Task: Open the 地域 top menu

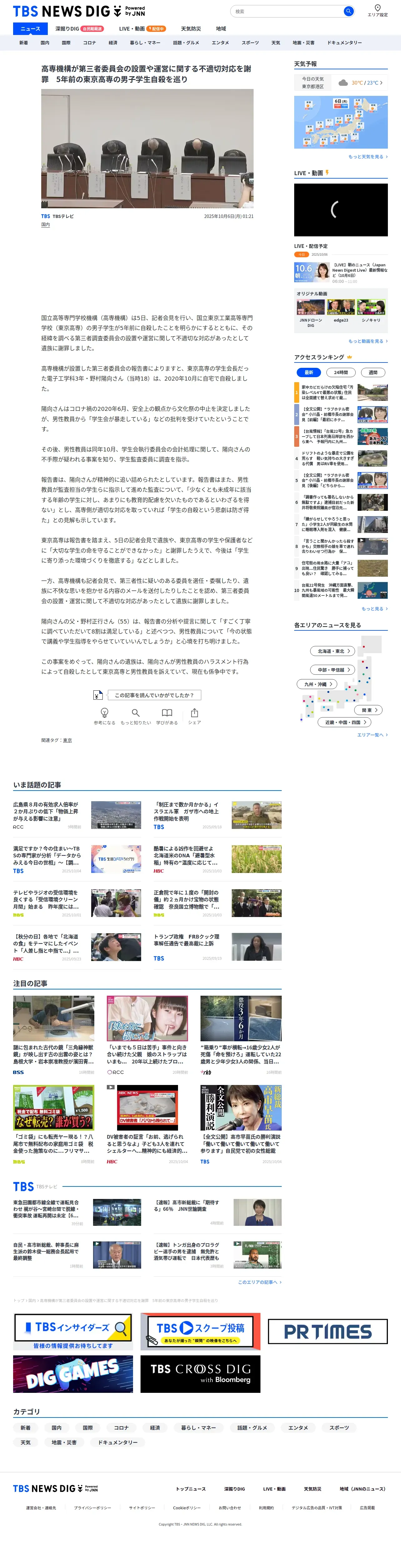Action: (x=221, y=29)
